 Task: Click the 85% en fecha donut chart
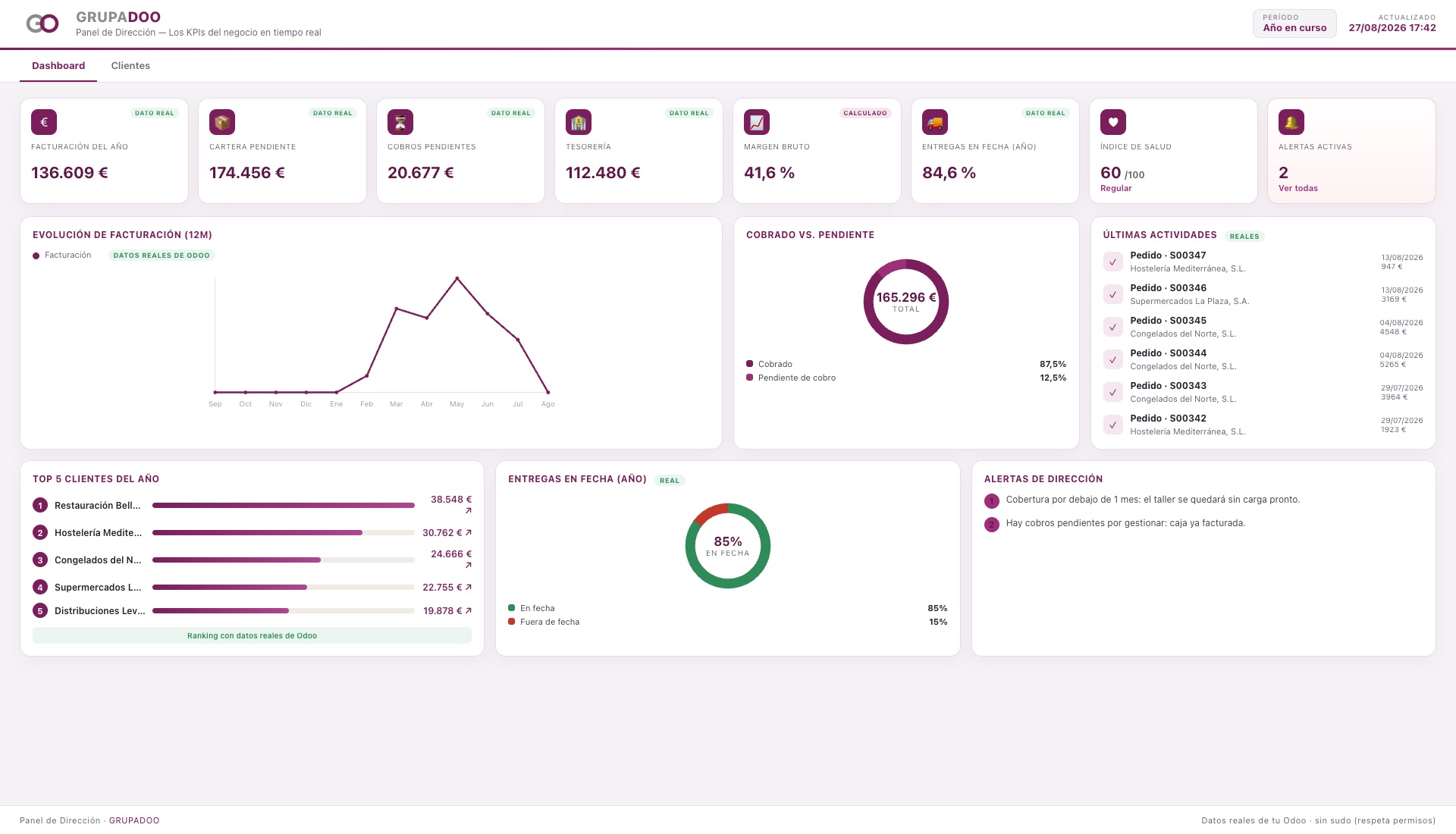(727, 546)
